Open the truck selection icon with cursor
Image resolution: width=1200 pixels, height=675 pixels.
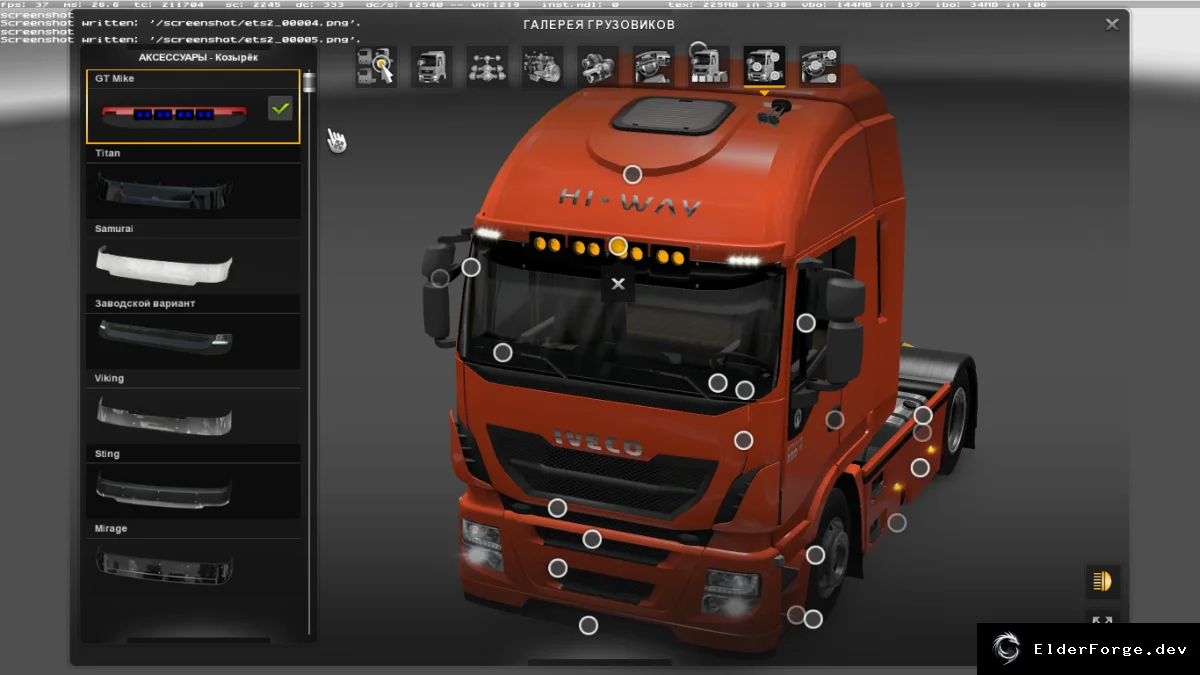tap(376, 67)
